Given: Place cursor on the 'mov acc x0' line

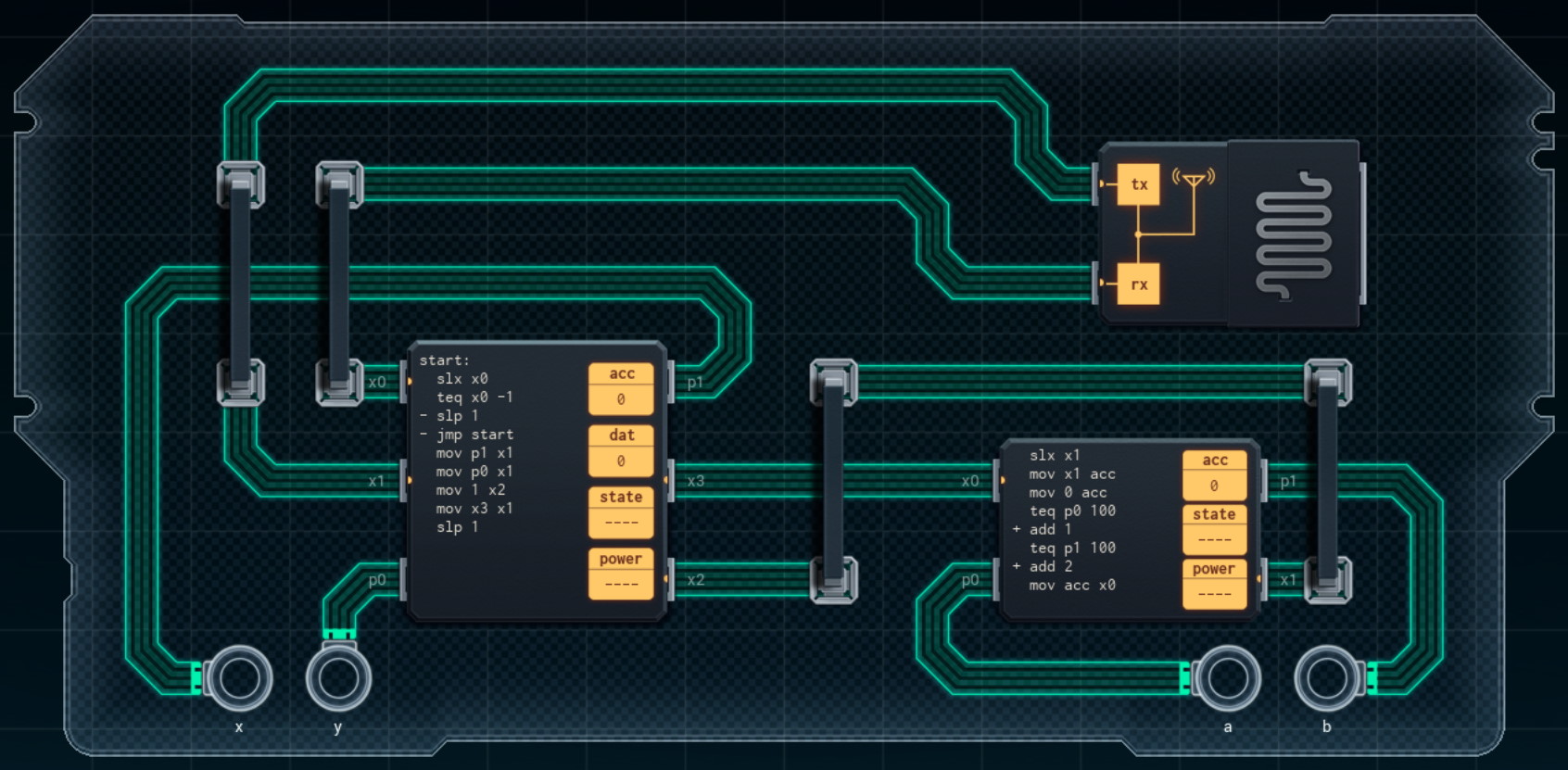Looking at the screenshot, I should coord(1071,585).
